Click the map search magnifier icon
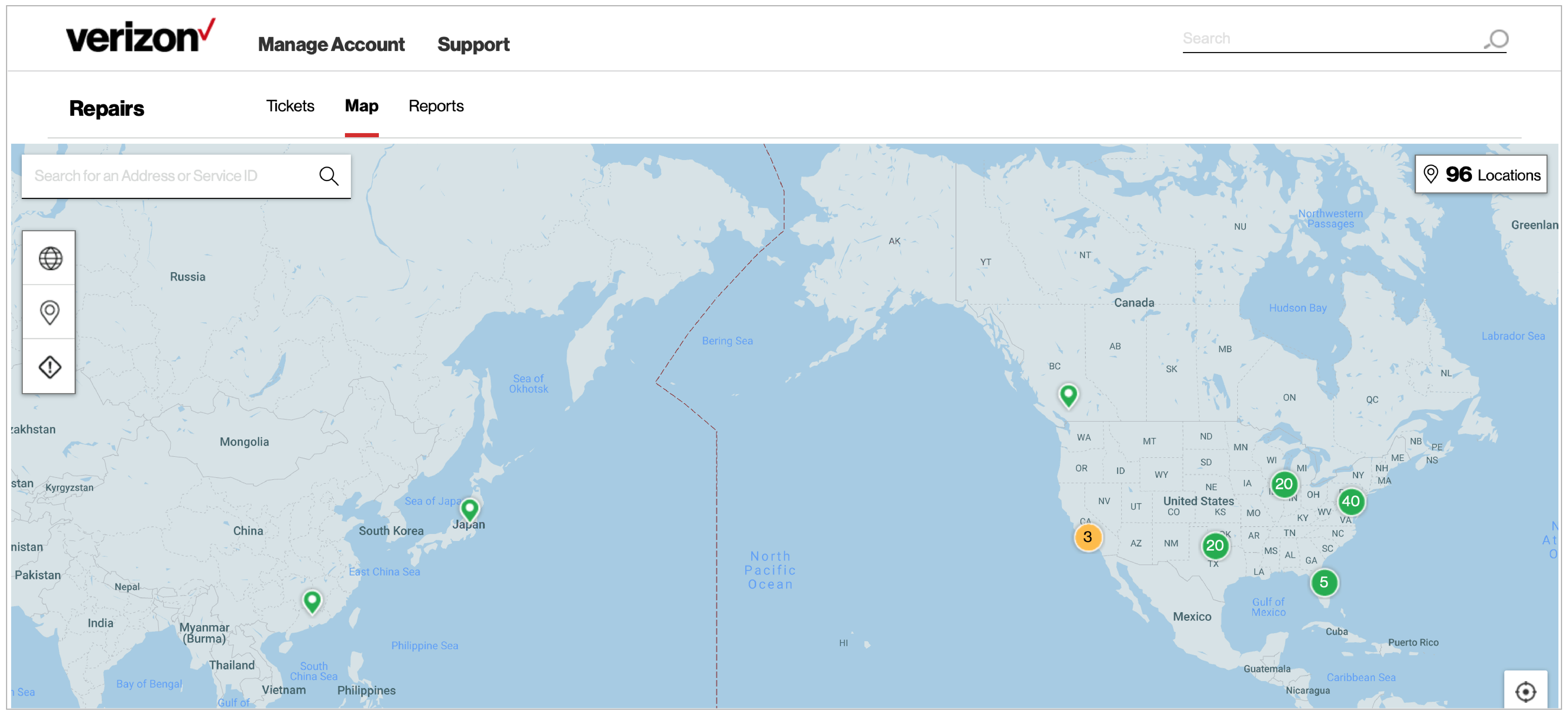 coord(329,176)
